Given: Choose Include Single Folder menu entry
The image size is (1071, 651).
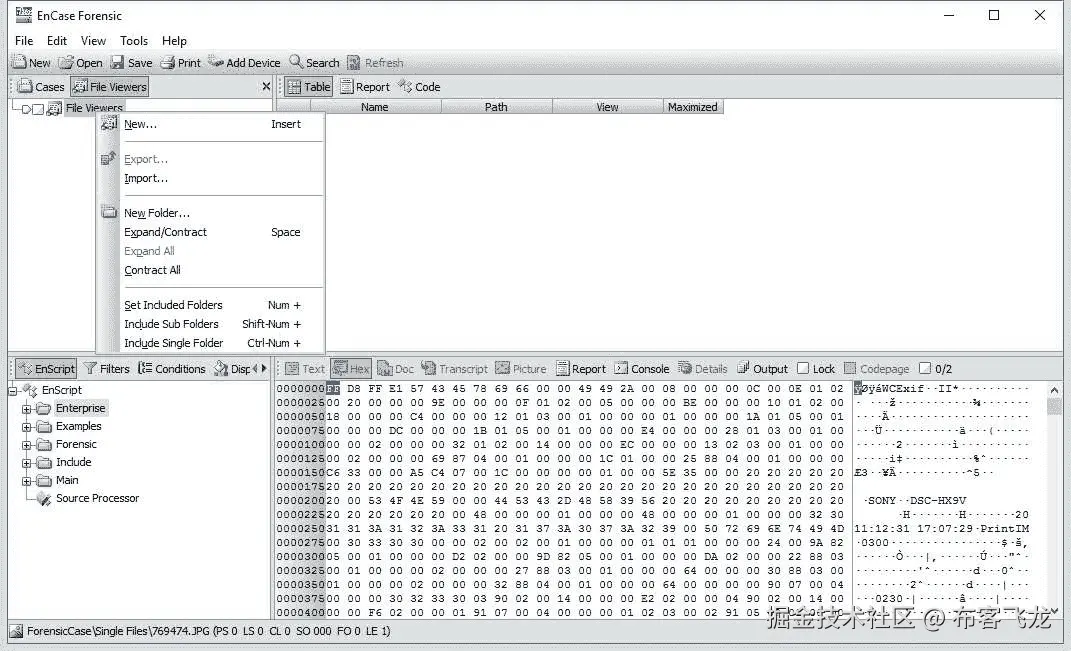Looking at the screenshot, I should pyautogui.click(x=212, y=343).
